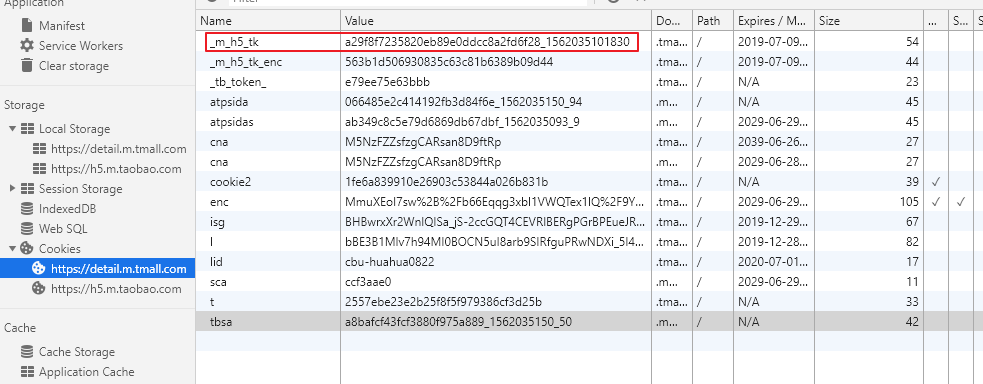
Task: Select the tbsa cookie row
Action: point(589,322)
